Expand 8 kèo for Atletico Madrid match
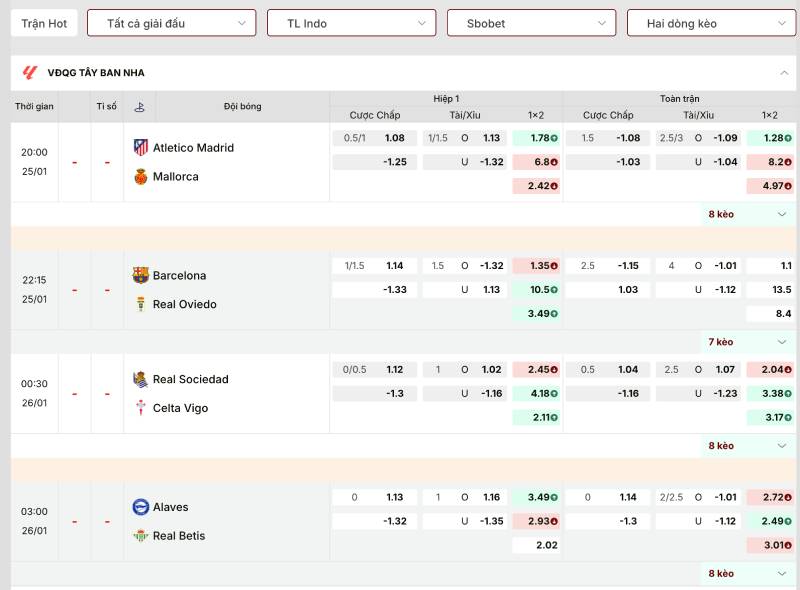This screenshot has height=590, width=800. pos(747,214)
